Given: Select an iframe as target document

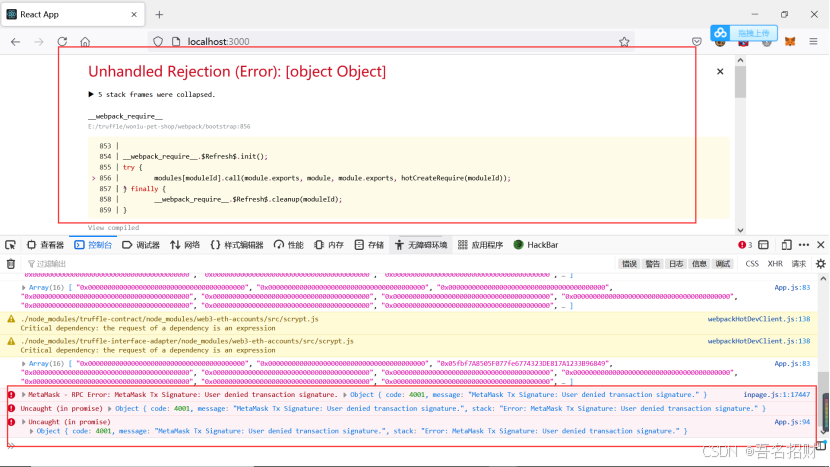Looking at the screenshot, I should [x=763, y=245].
